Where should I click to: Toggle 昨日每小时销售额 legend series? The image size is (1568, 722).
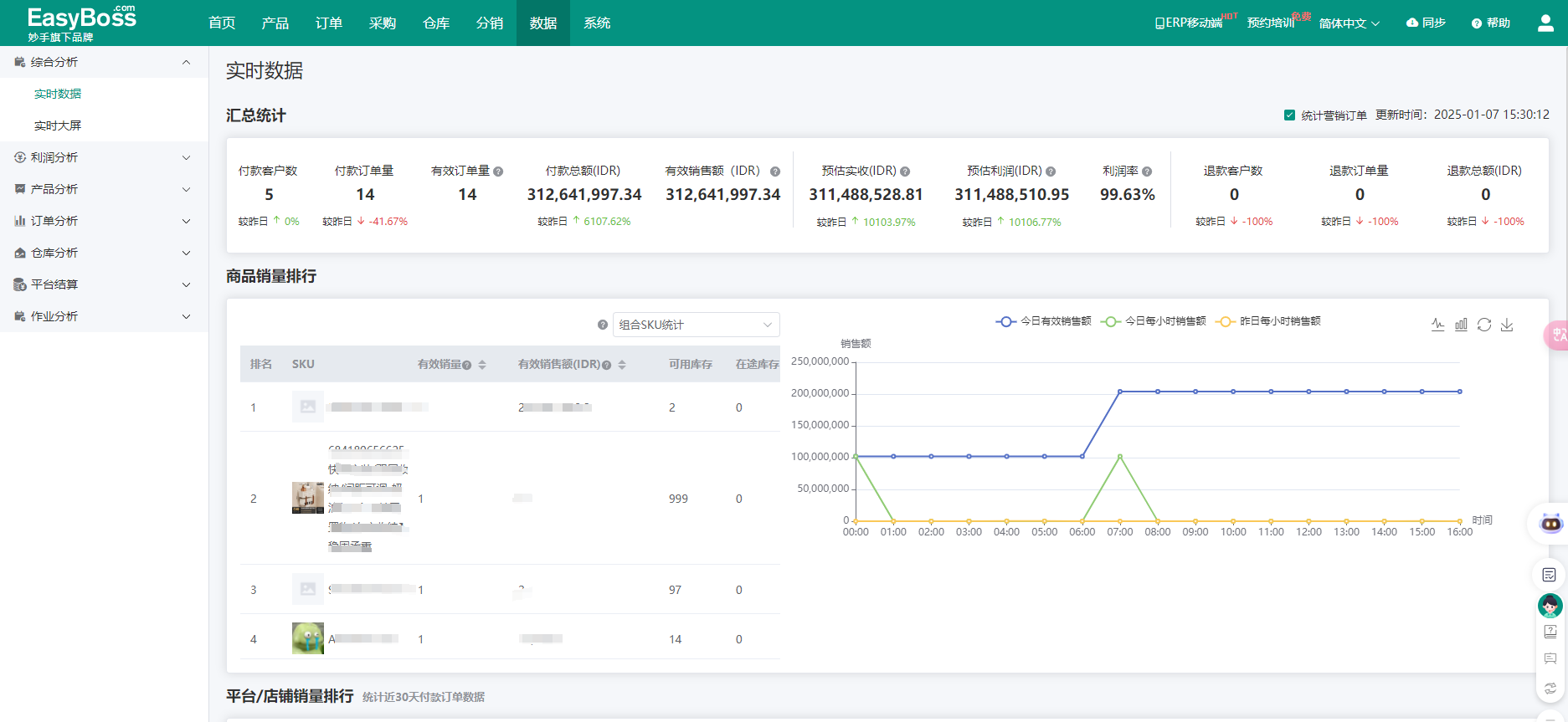pos(1268,321)
